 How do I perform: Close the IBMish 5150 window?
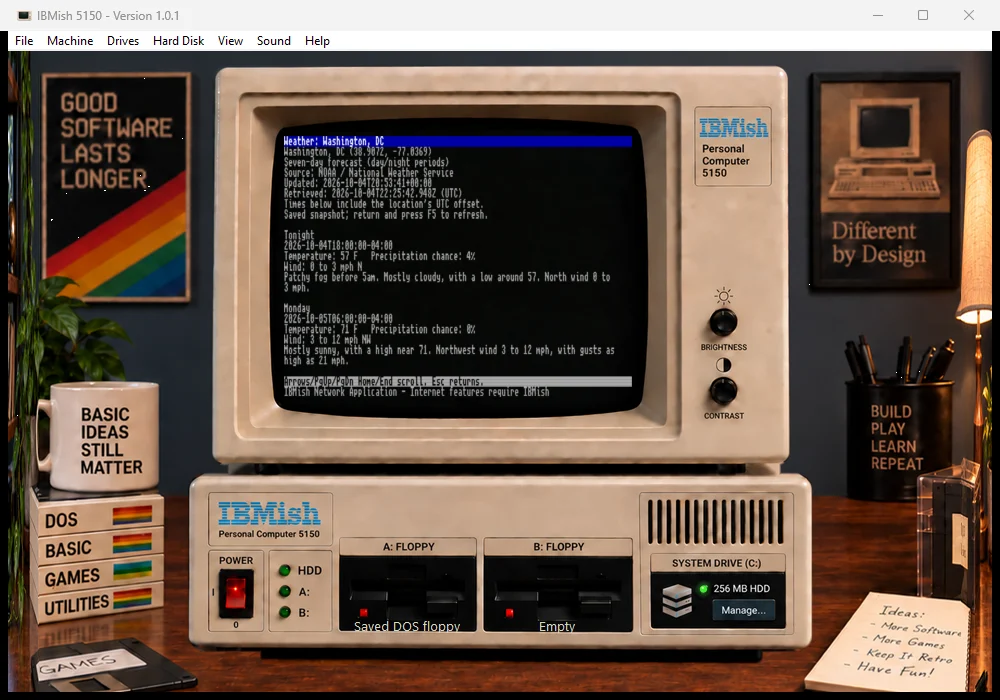click(969, 15)
